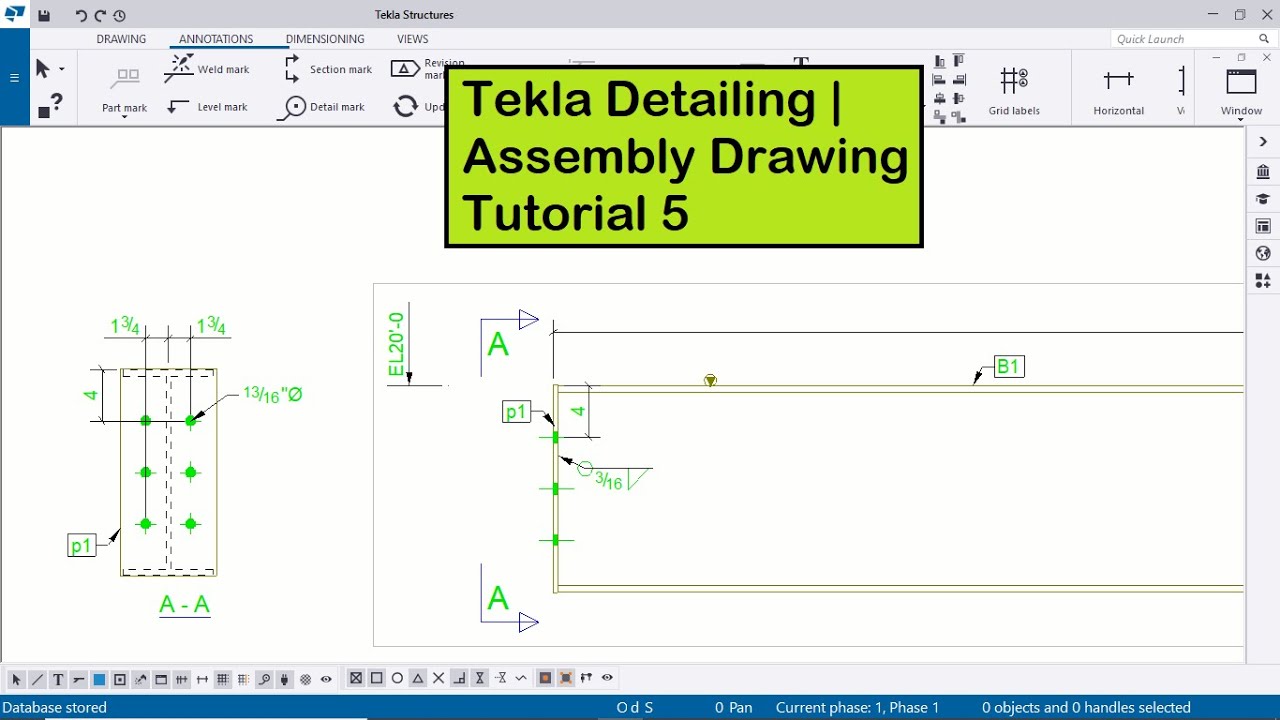
Task: Click the top-left align objects icon
Action: pyautogui.click(x=940, y=61)
